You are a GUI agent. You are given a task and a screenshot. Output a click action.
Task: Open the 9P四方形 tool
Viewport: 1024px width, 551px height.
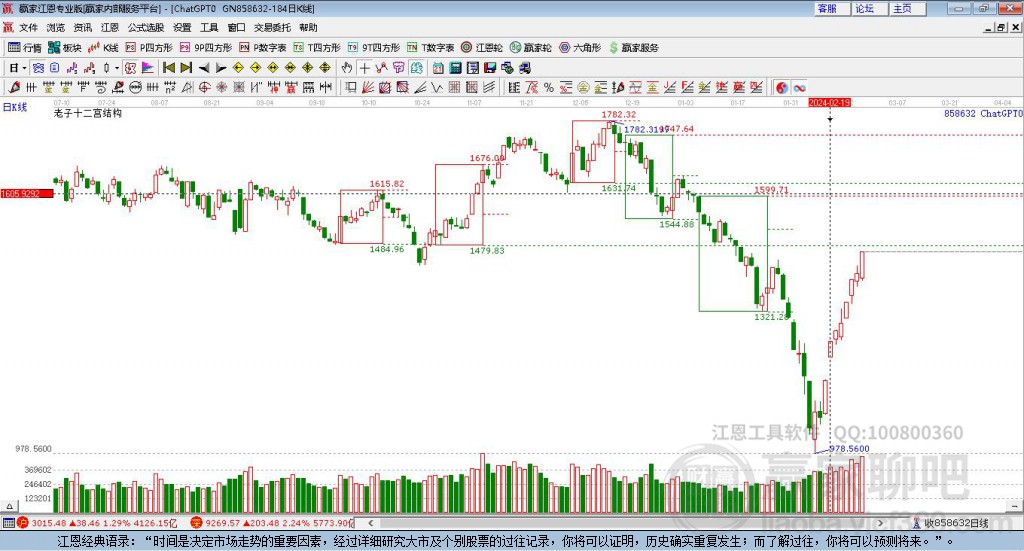click(206, 48)
